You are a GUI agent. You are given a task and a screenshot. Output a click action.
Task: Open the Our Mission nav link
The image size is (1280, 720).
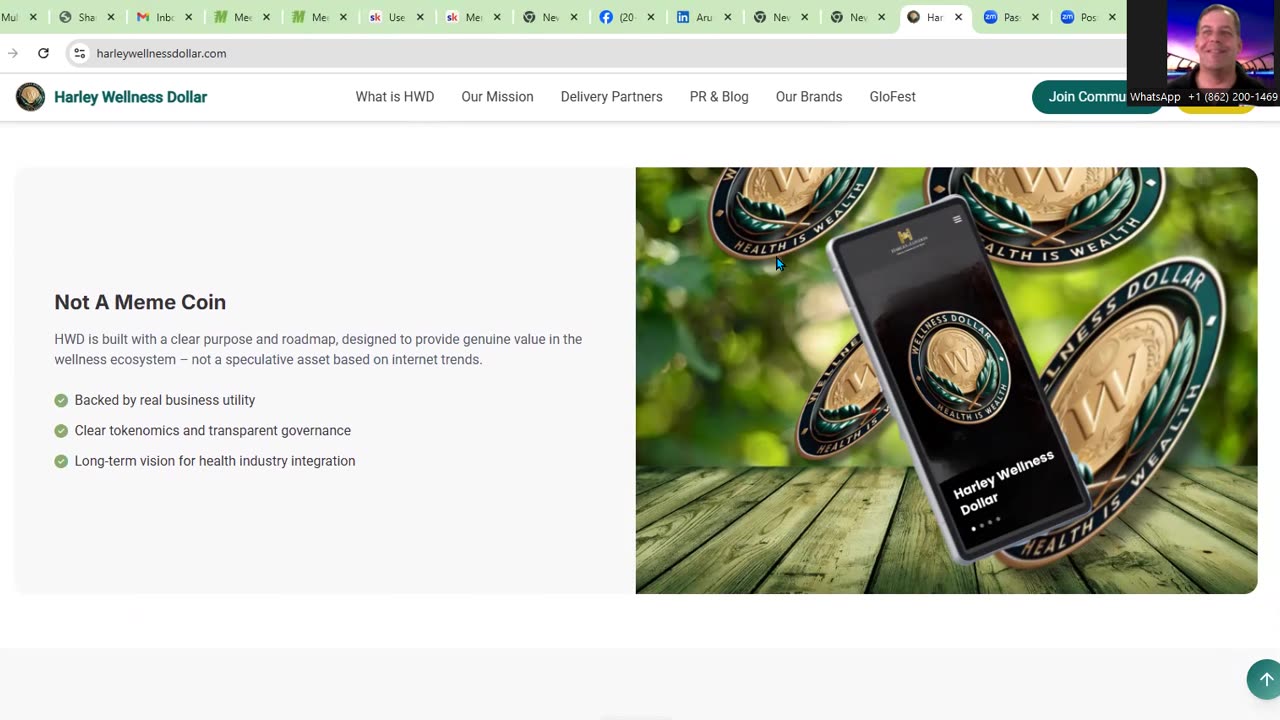point(497,97)
